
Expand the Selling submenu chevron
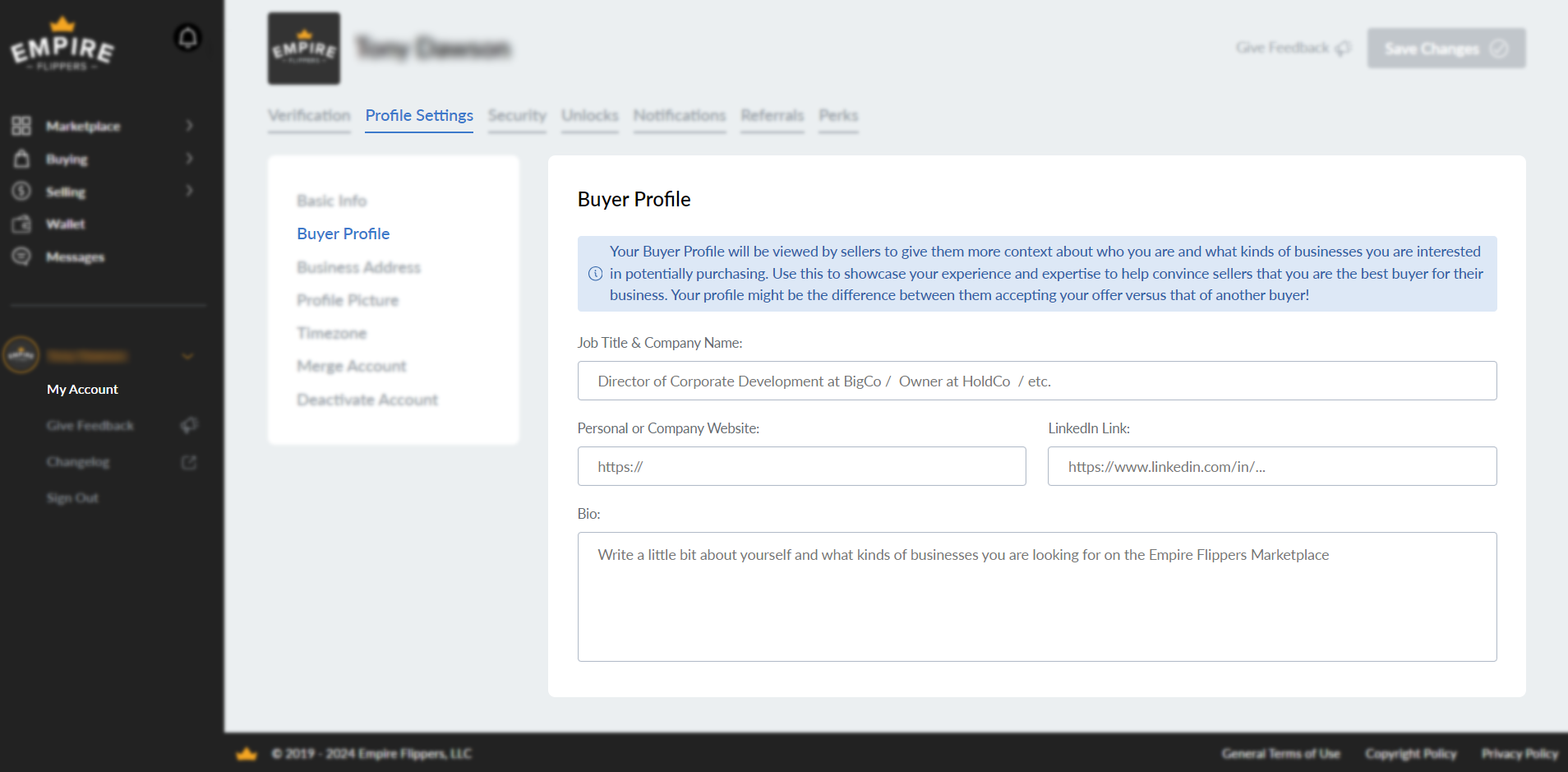pyautogui.click(x=189, y=191)
